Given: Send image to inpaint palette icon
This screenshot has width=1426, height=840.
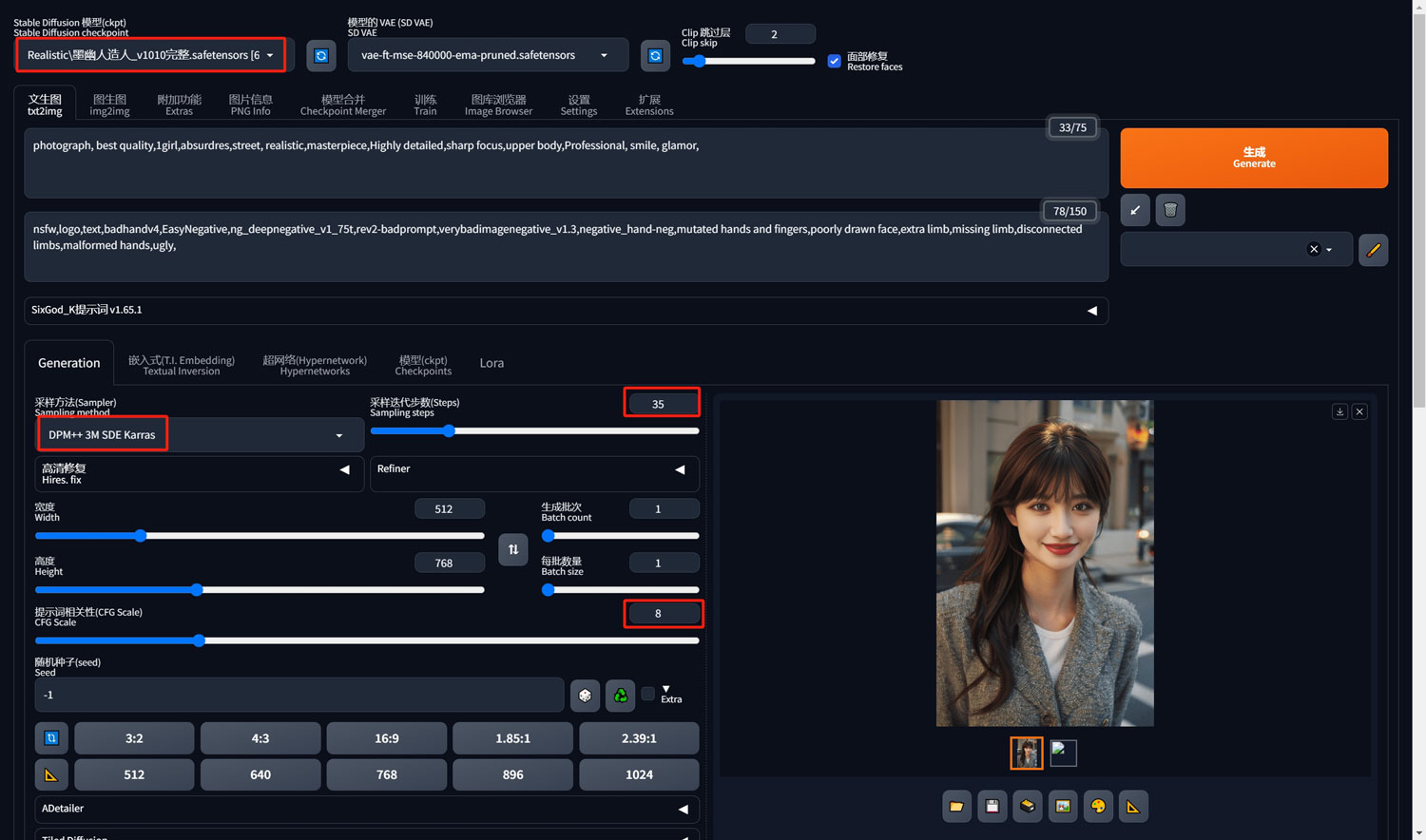Looking at the screenshot, I should 1098,807.
